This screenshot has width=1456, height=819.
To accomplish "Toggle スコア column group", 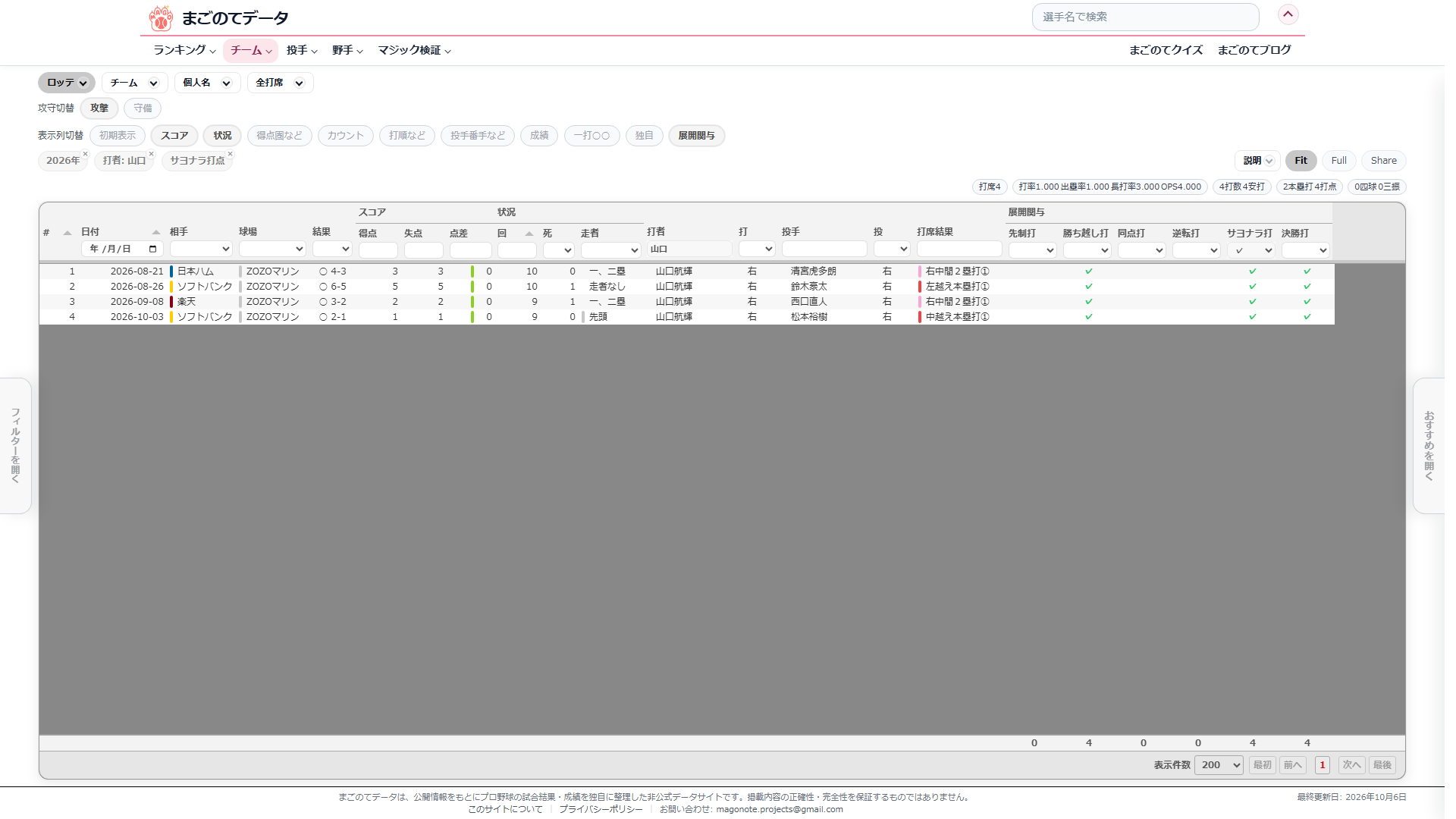I will coord(174,136).
